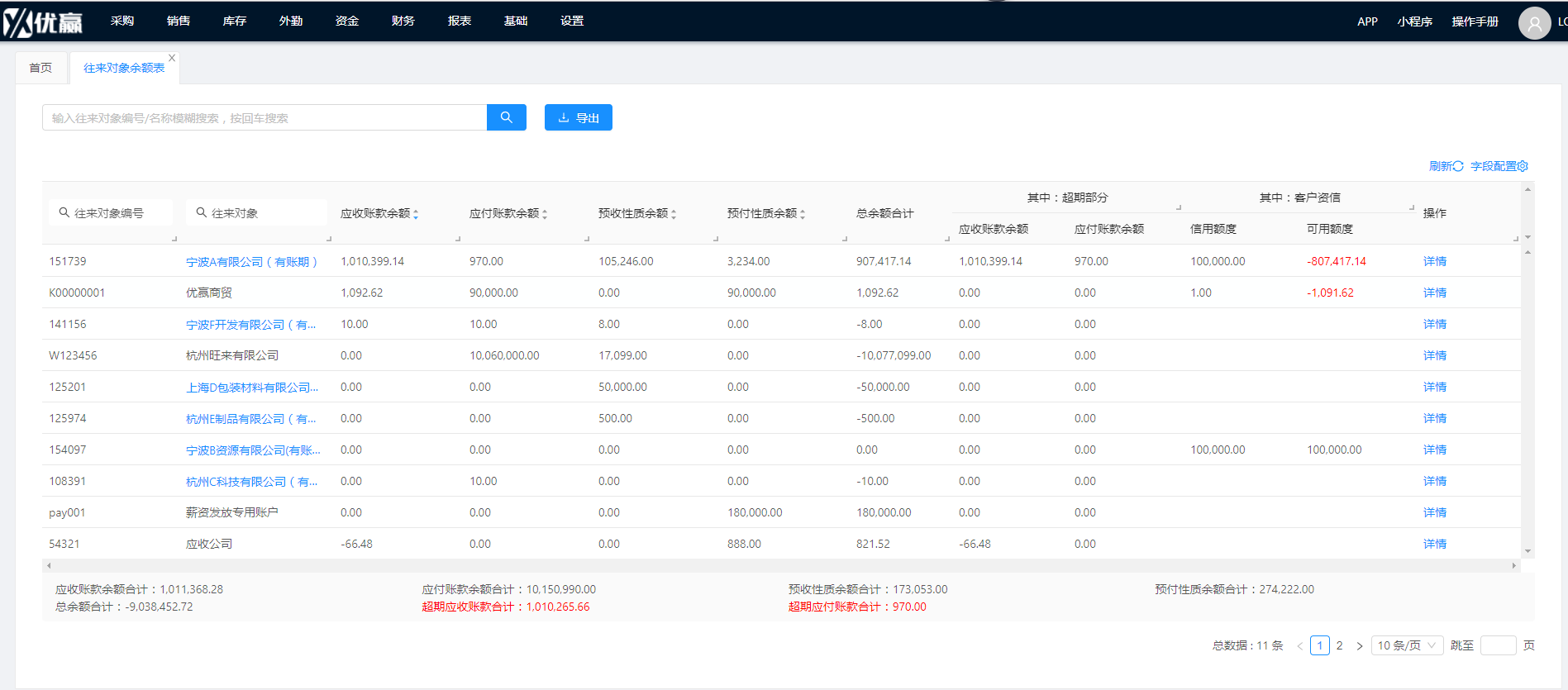Click the 优赢商贸 cell
The image size is (1568, 690).
point(209,293)
